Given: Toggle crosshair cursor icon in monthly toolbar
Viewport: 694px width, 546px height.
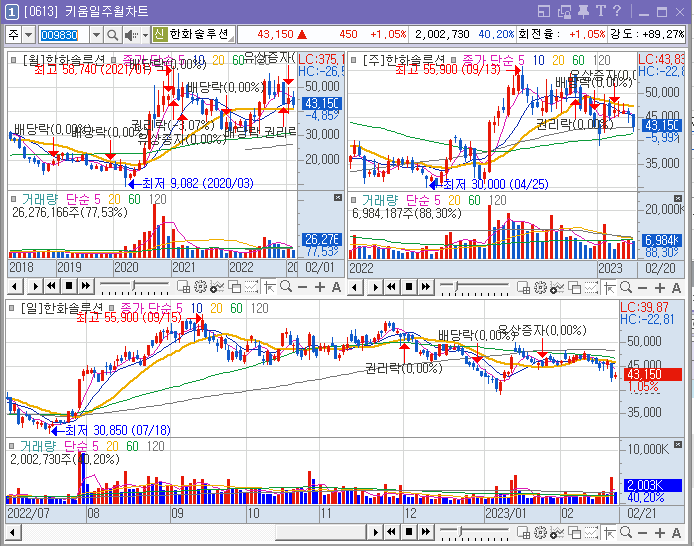Looking at the screenshot, I should pyautogui.click(x=269, y=287).
